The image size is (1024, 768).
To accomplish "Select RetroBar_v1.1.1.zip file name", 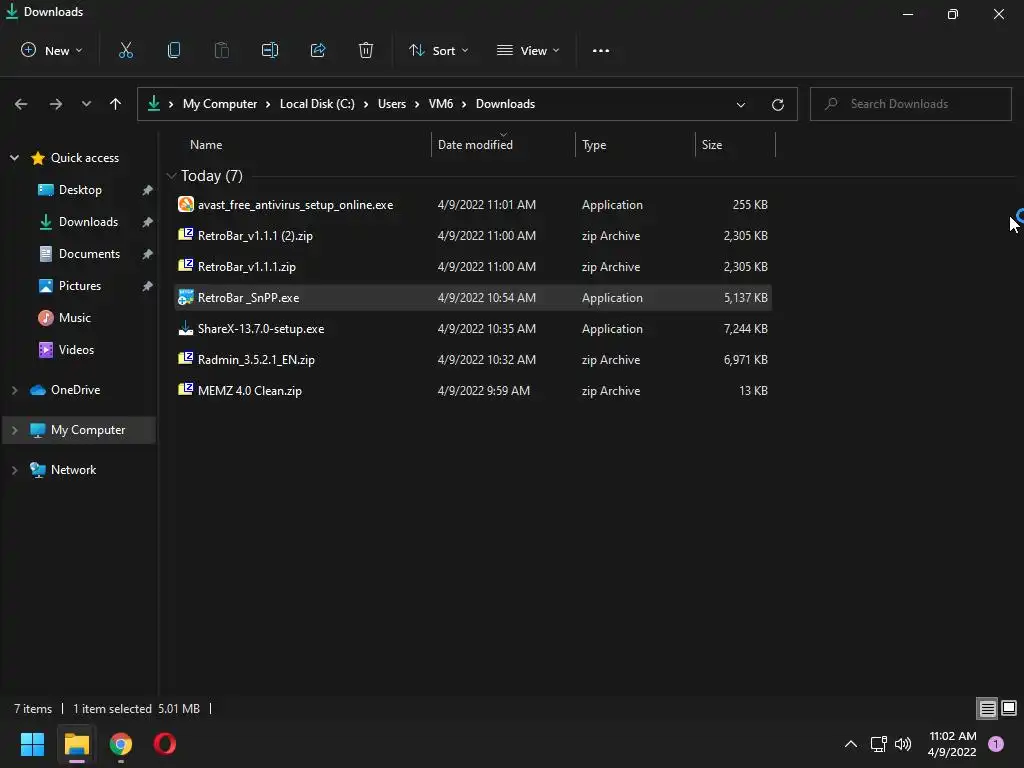I will (x=247, y=266).
